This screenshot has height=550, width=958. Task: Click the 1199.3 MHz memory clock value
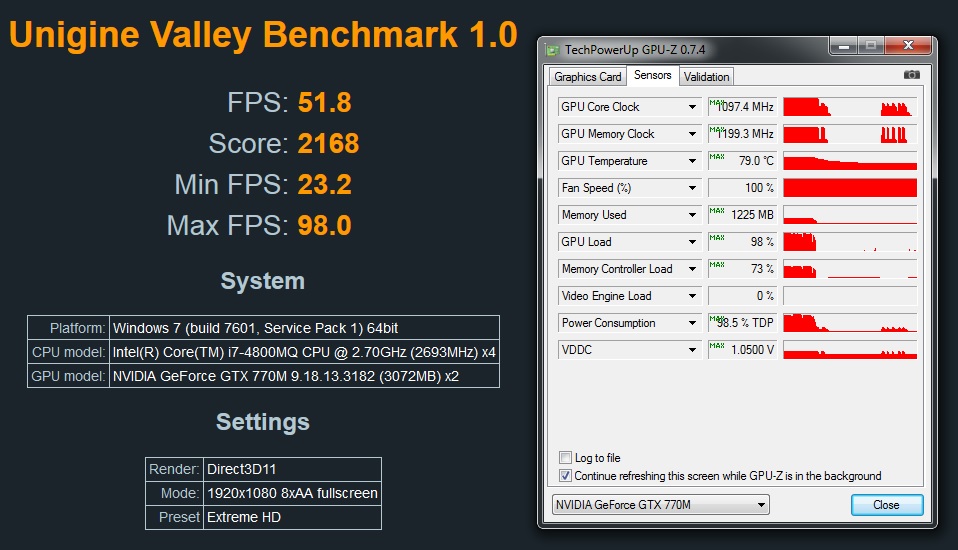742,134
